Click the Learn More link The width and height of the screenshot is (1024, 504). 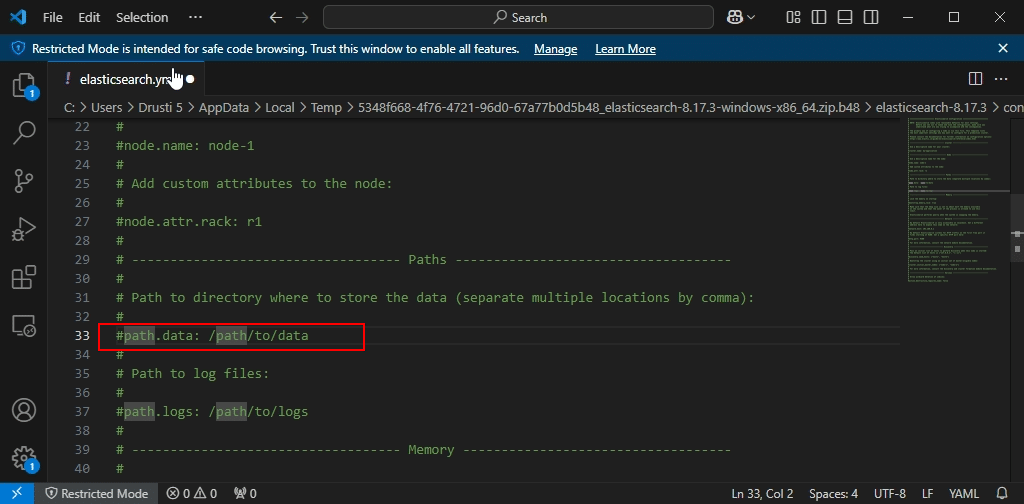625,49
